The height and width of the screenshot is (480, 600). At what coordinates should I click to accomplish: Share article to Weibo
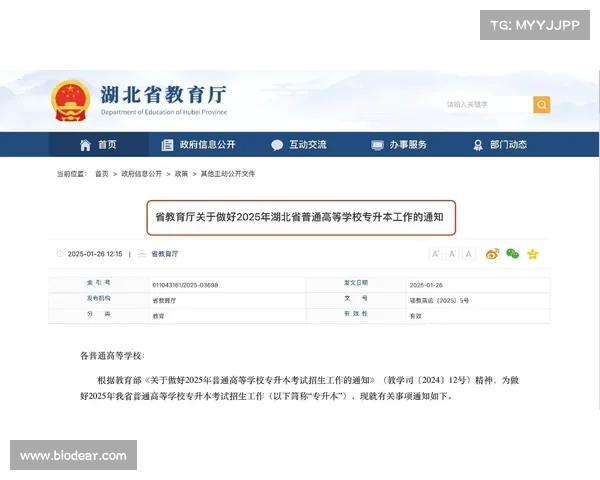[492, 254]
